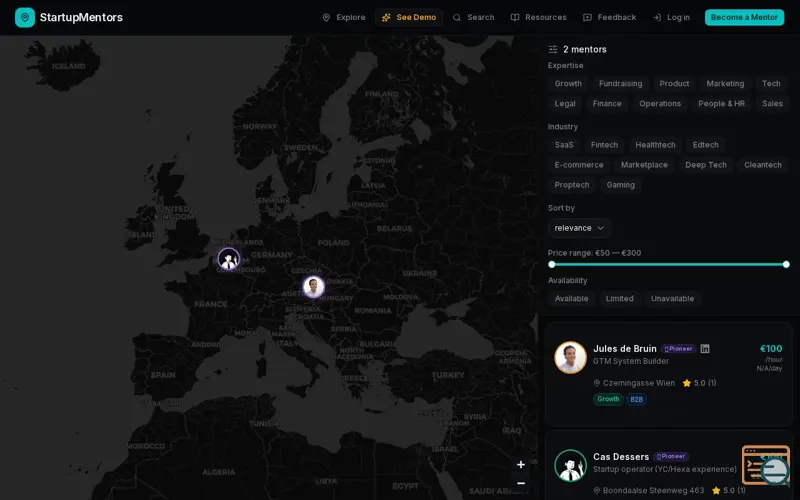Select the Edtech industry chip

705,145
